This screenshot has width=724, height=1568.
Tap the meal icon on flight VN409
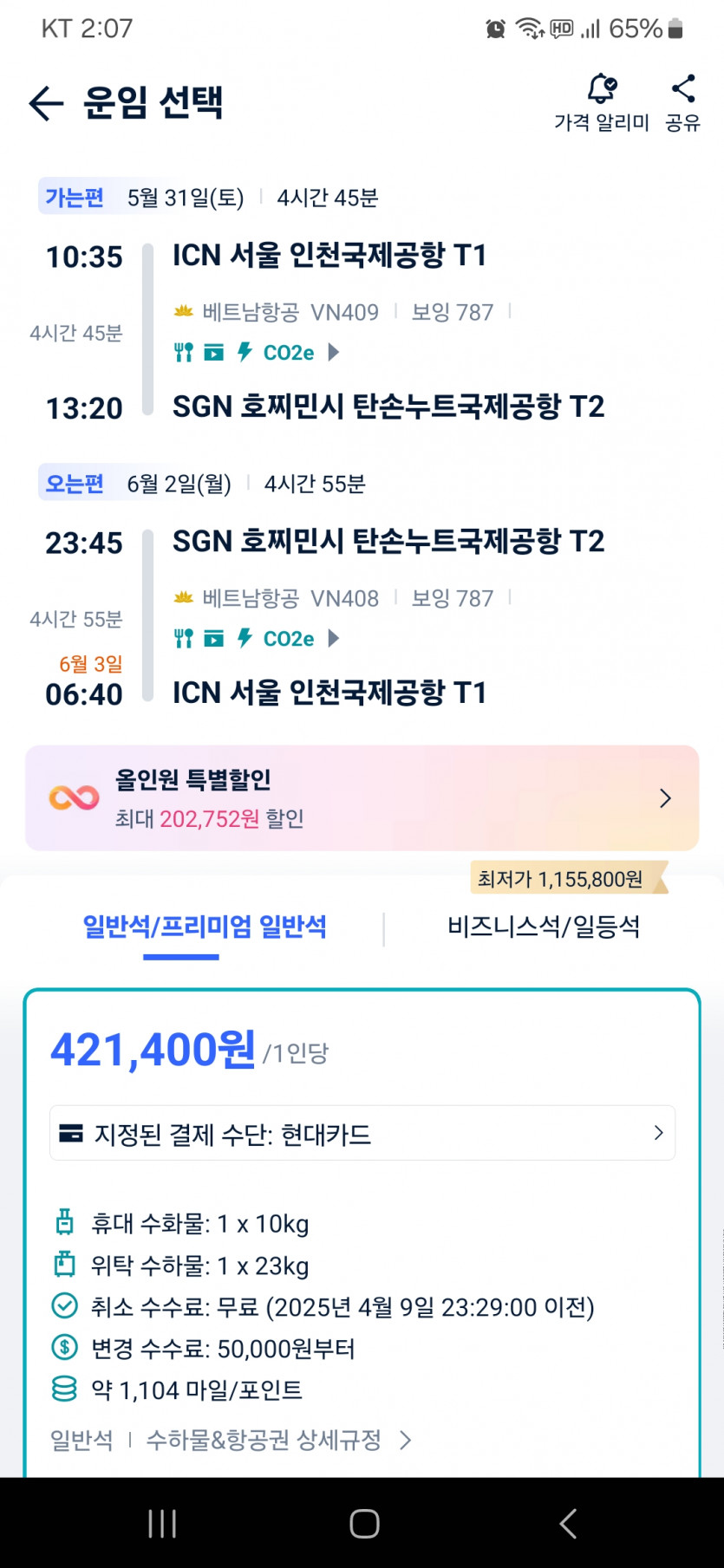[184, 353]
